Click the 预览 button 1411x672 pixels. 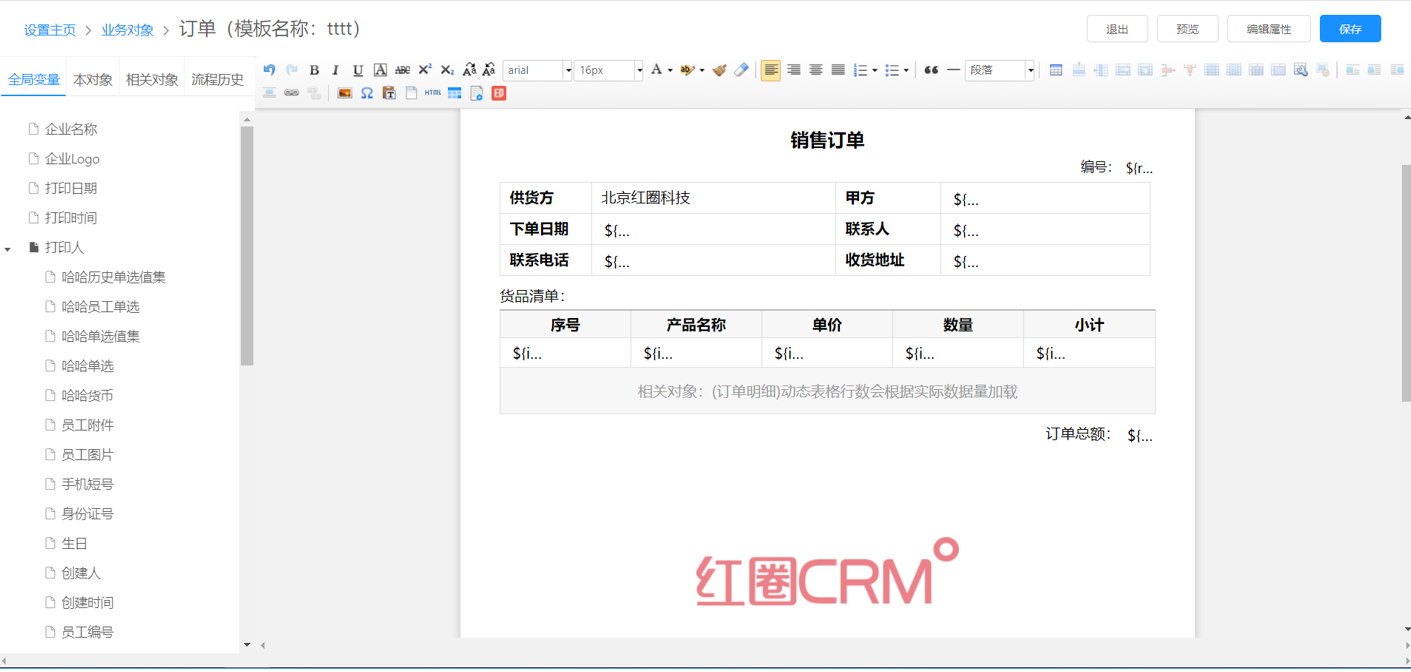[x=1187, y=29]
